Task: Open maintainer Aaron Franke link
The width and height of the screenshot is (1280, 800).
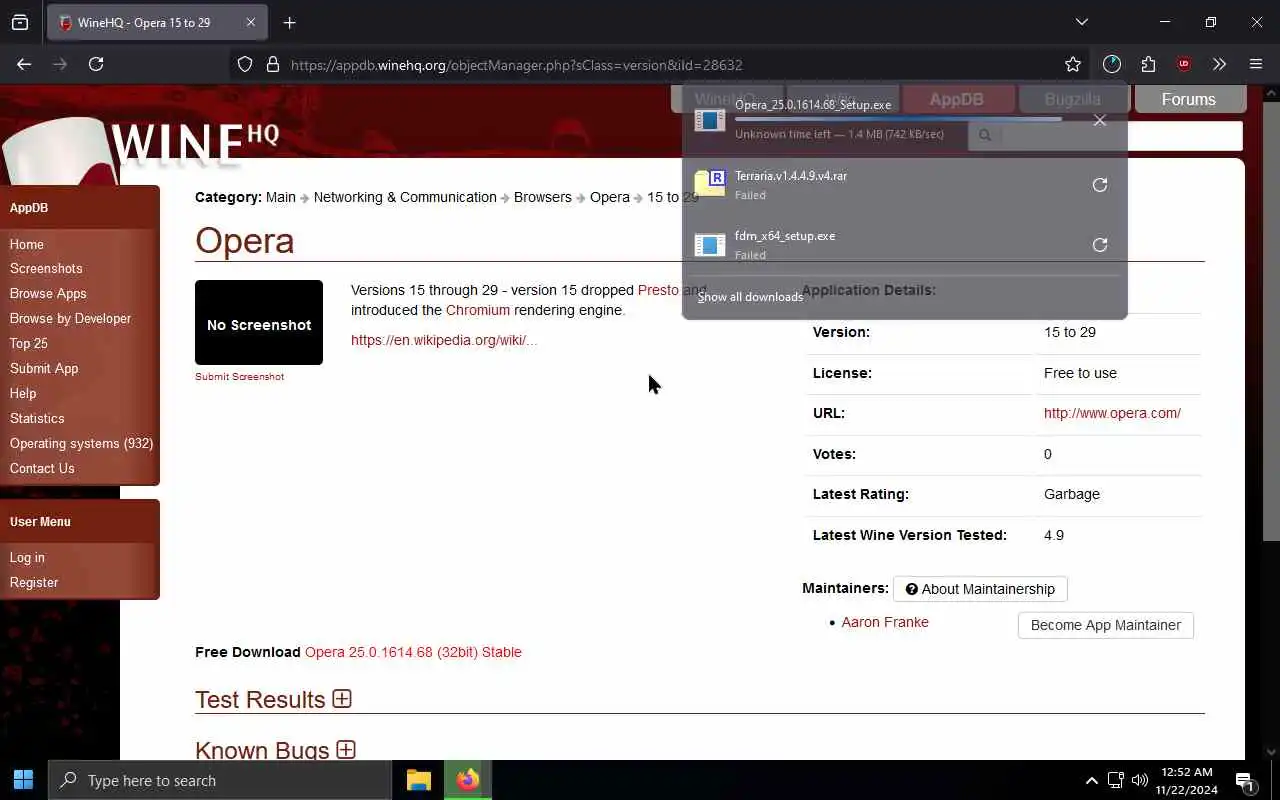Action: [885, 622]
